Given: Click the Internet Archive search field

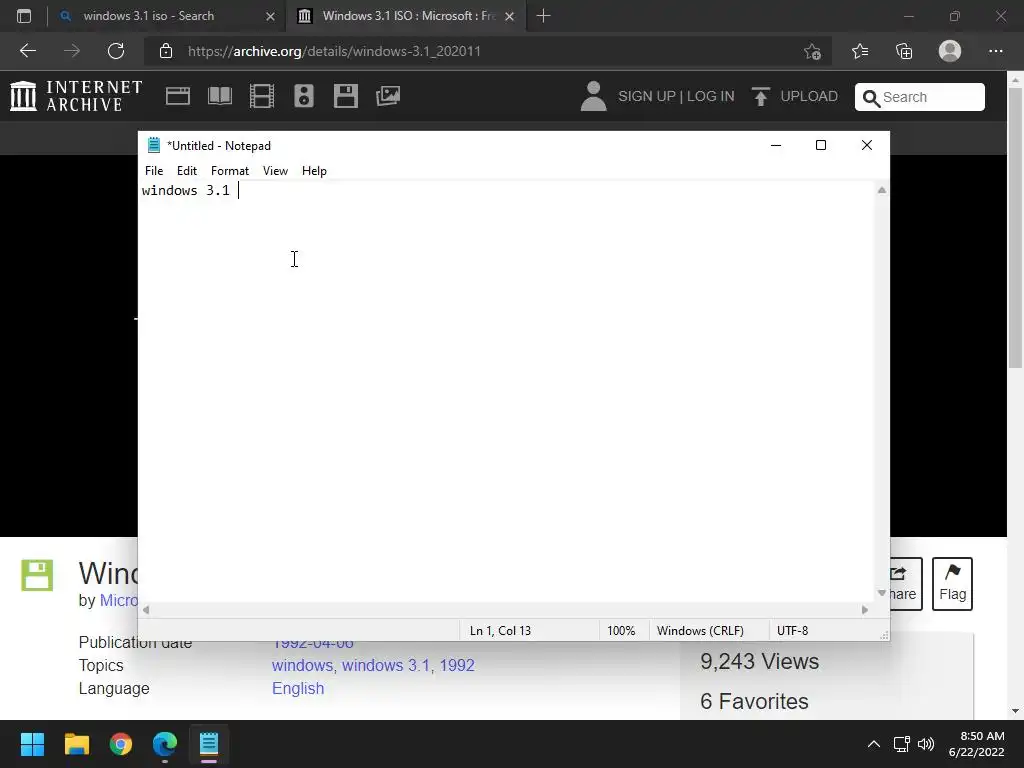Looking at the screenshot, I should [920, 97].
